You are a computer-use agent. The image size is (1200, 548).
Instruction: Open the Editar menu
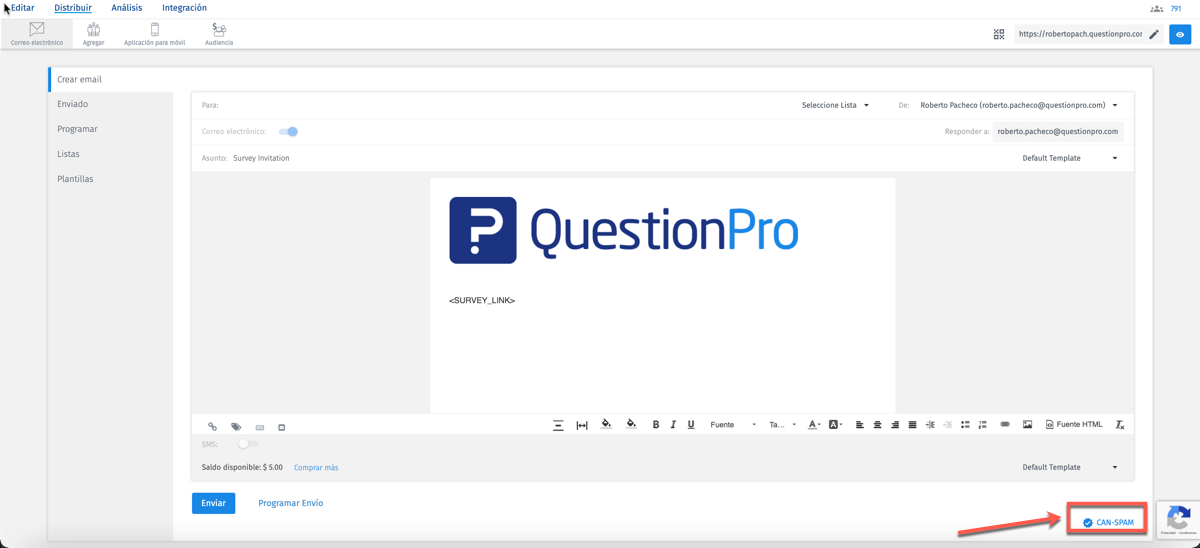(x=22, y=8)
